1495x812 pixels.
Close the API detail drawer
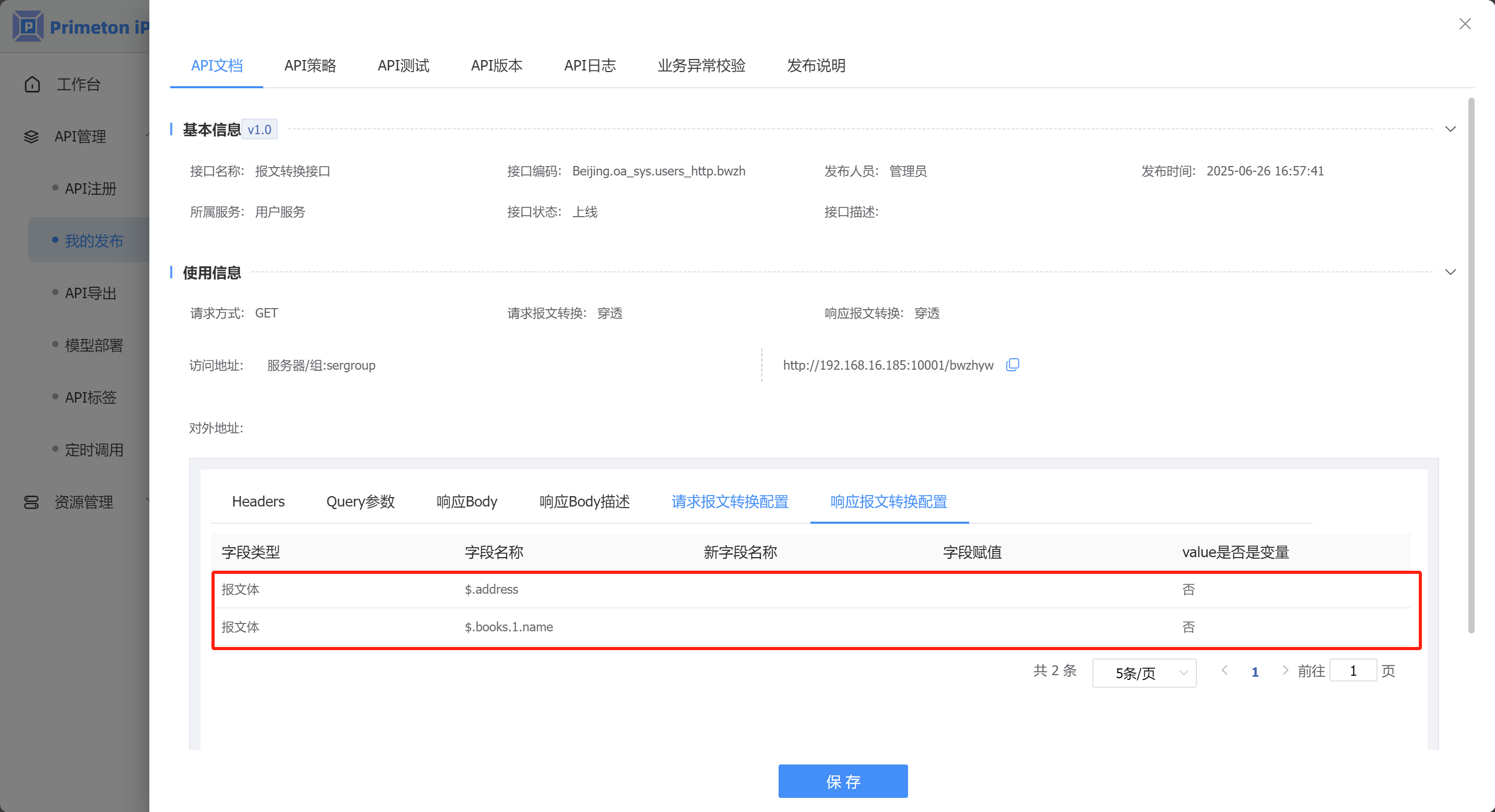(1465, 24)
